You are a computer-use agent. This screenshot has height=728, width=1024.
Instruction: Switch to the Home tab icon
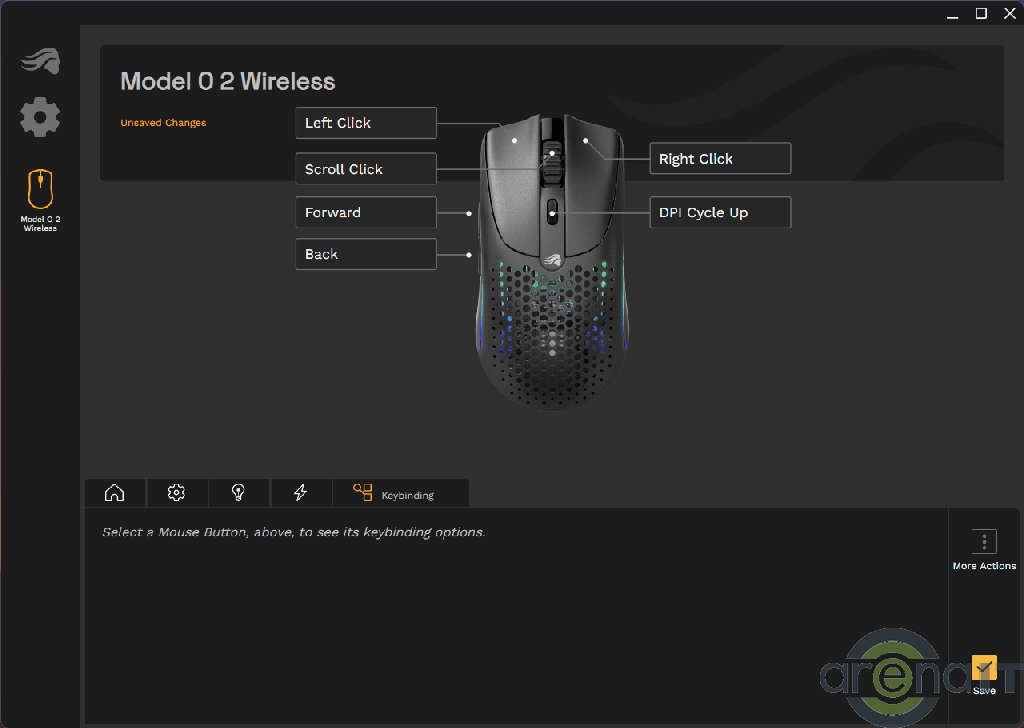115,493
